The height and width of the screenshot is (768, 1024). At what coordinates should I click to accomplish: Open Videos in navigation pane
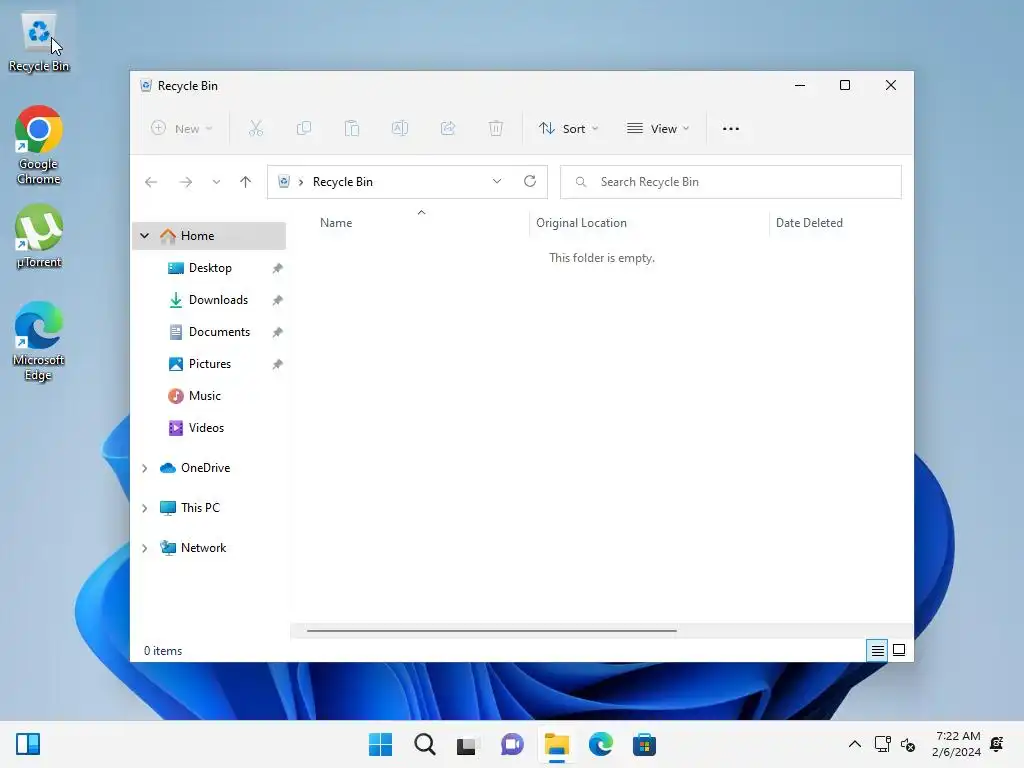click(206, 428)
